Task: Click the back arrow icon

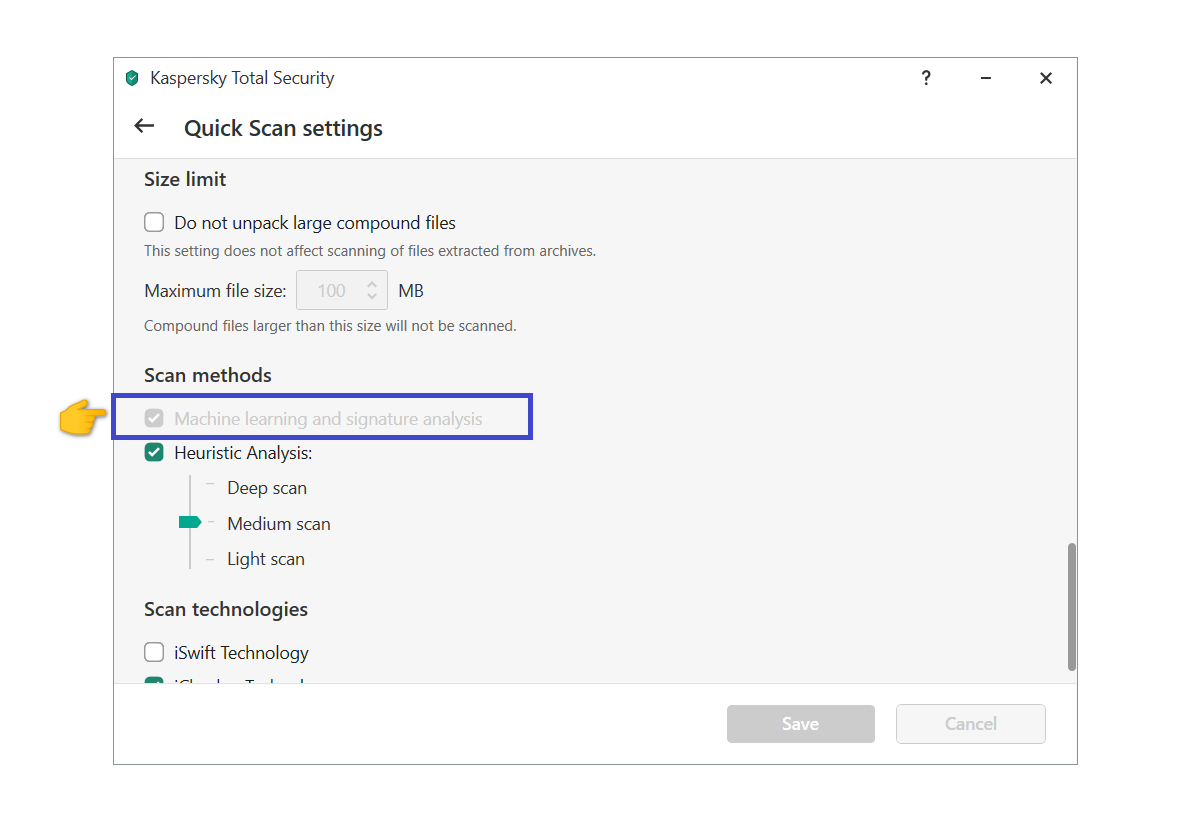Action: (145, 127)
